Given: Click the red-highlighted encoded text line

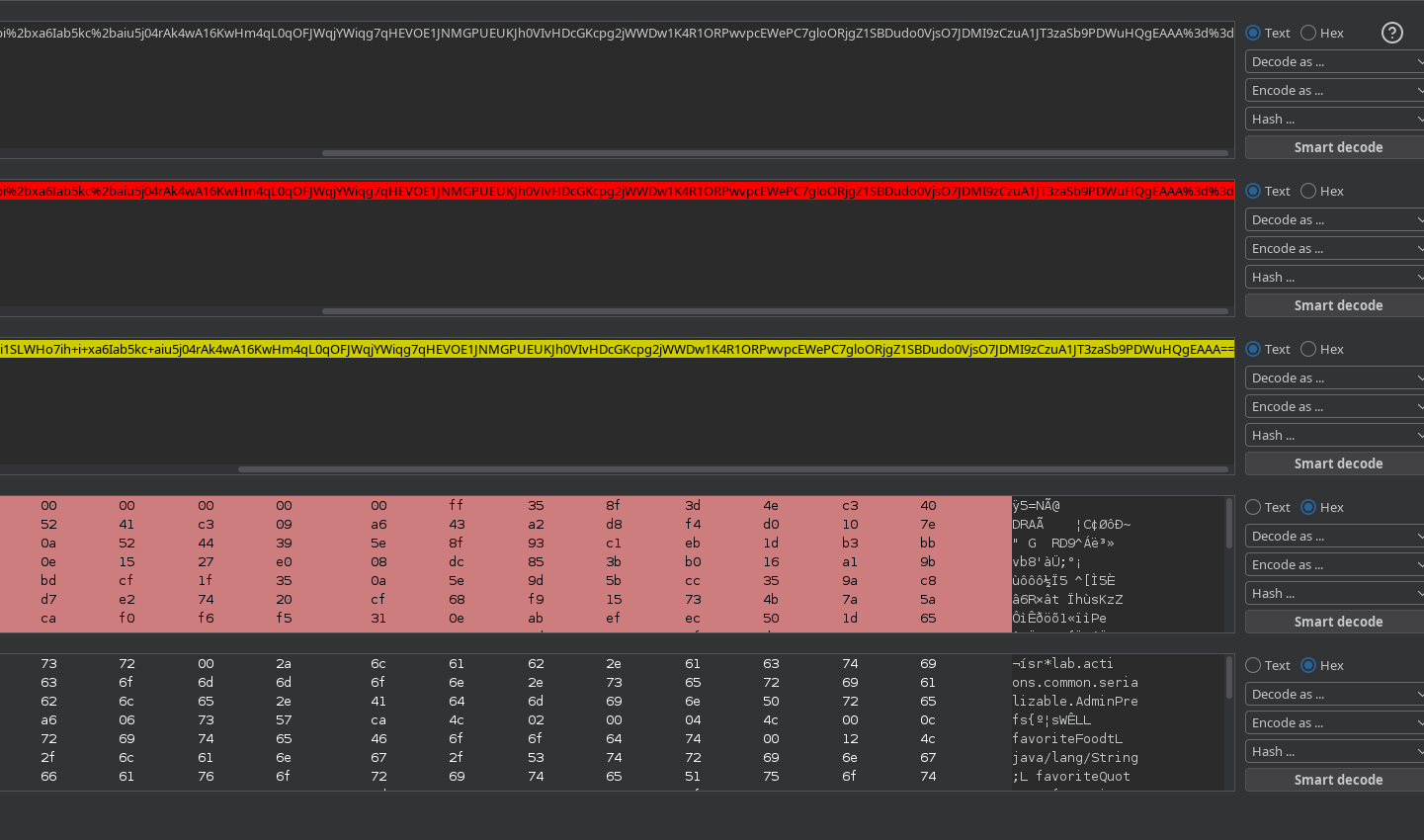Looking at the screenshot, I should click(x=617, y=191).
